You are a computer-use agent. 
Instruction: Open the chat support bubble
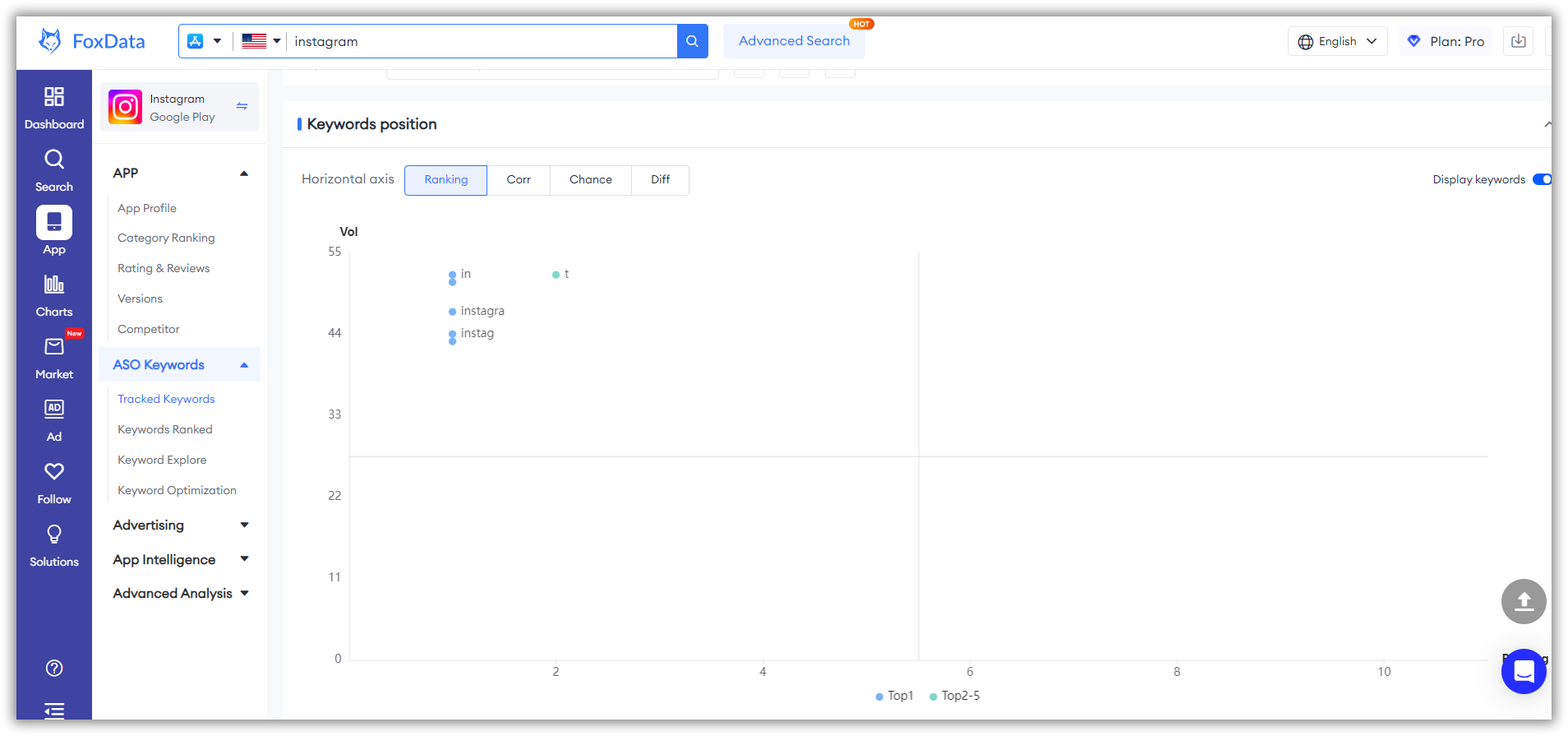1524,671
